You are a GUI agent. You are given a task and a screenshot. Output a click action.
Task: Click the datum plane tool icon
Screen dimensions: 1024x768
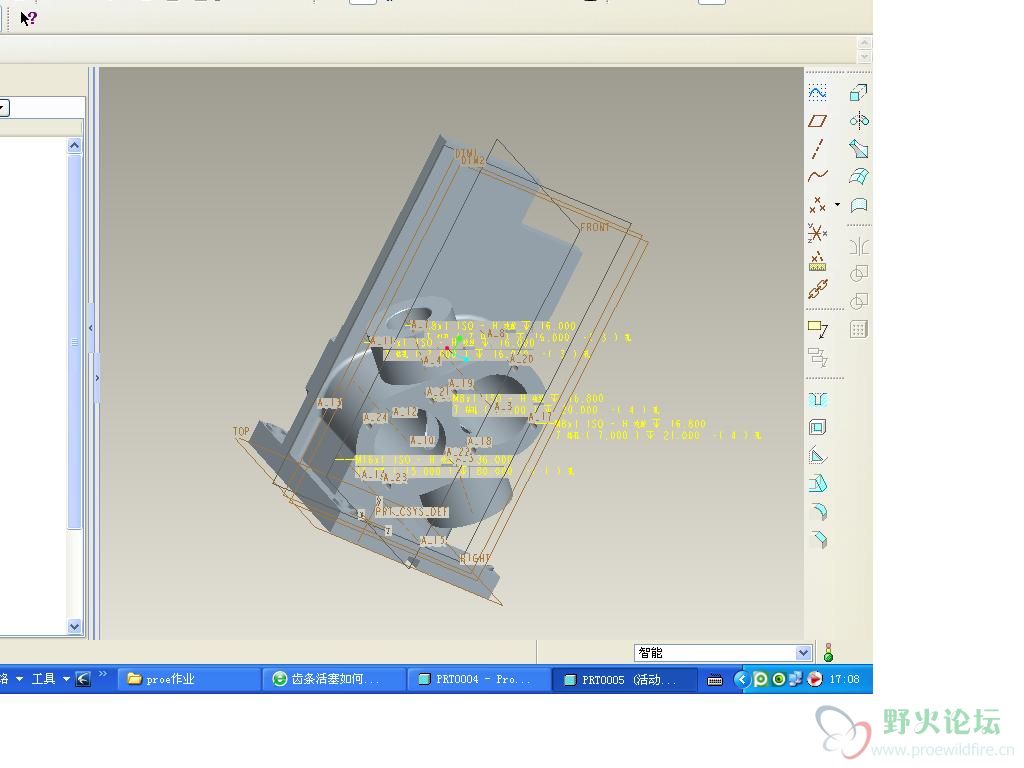pos(817,120)
